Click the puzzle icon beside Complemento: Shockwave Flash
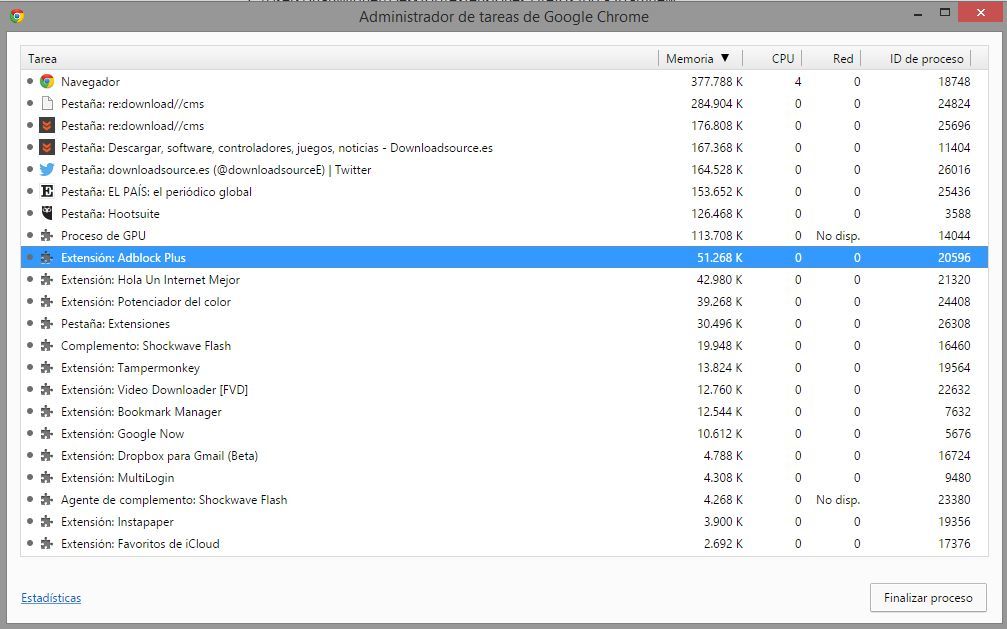This screenshot has height=629, width=1007. coord(47,346)
